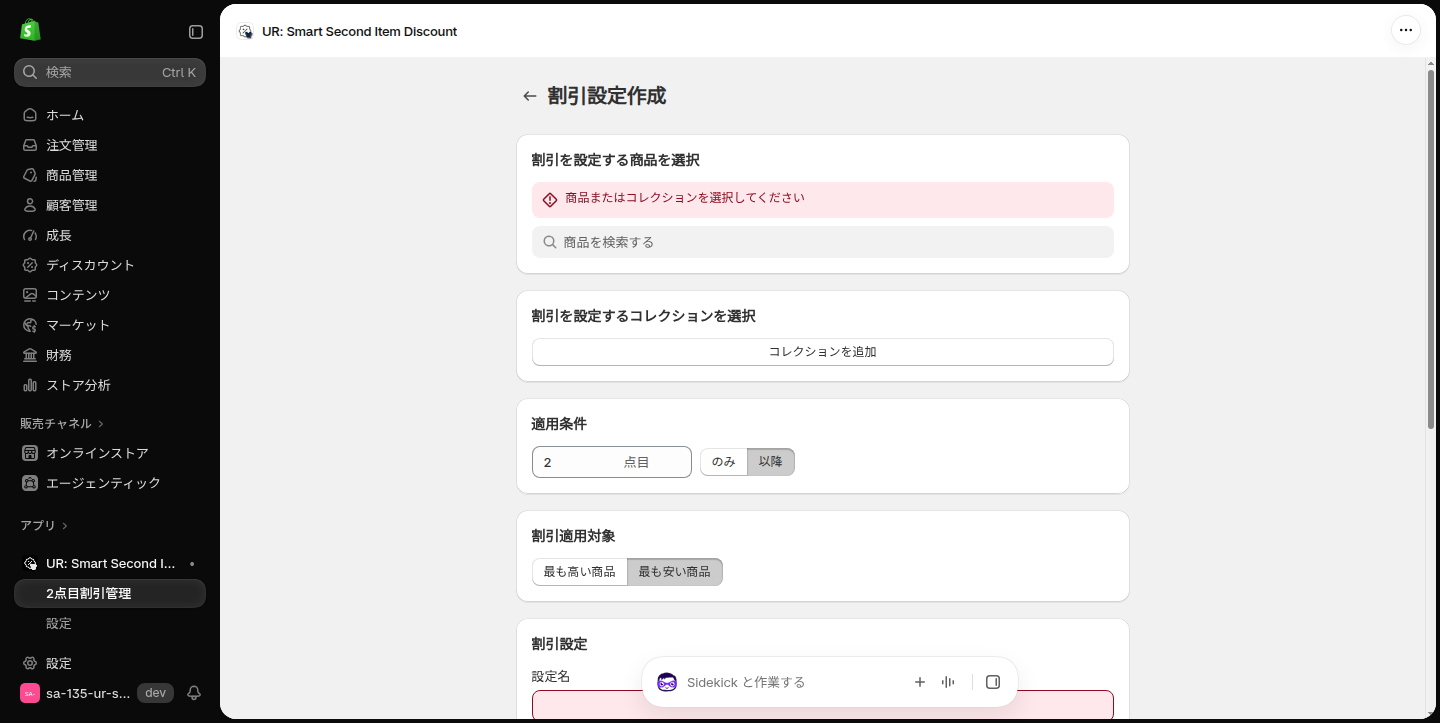Click the オンラインストア storefront icon
This screenshot has height=723, width=1440.
point(30,453)
